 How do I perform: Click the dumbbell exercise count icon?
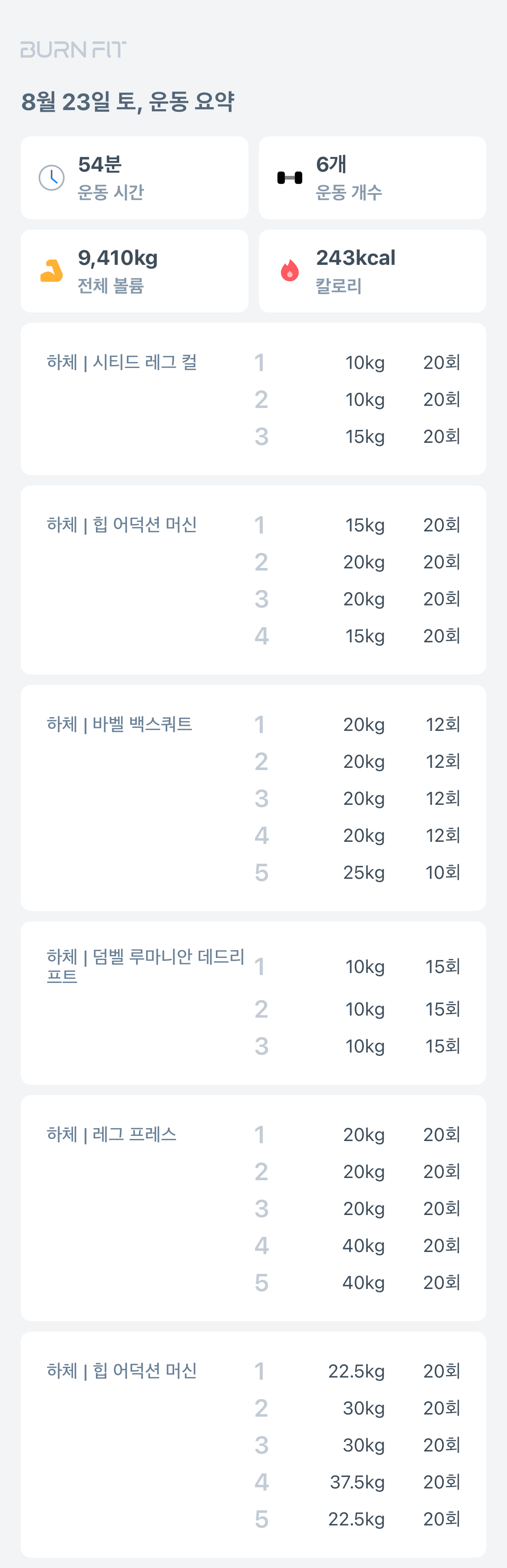(290, 178)
